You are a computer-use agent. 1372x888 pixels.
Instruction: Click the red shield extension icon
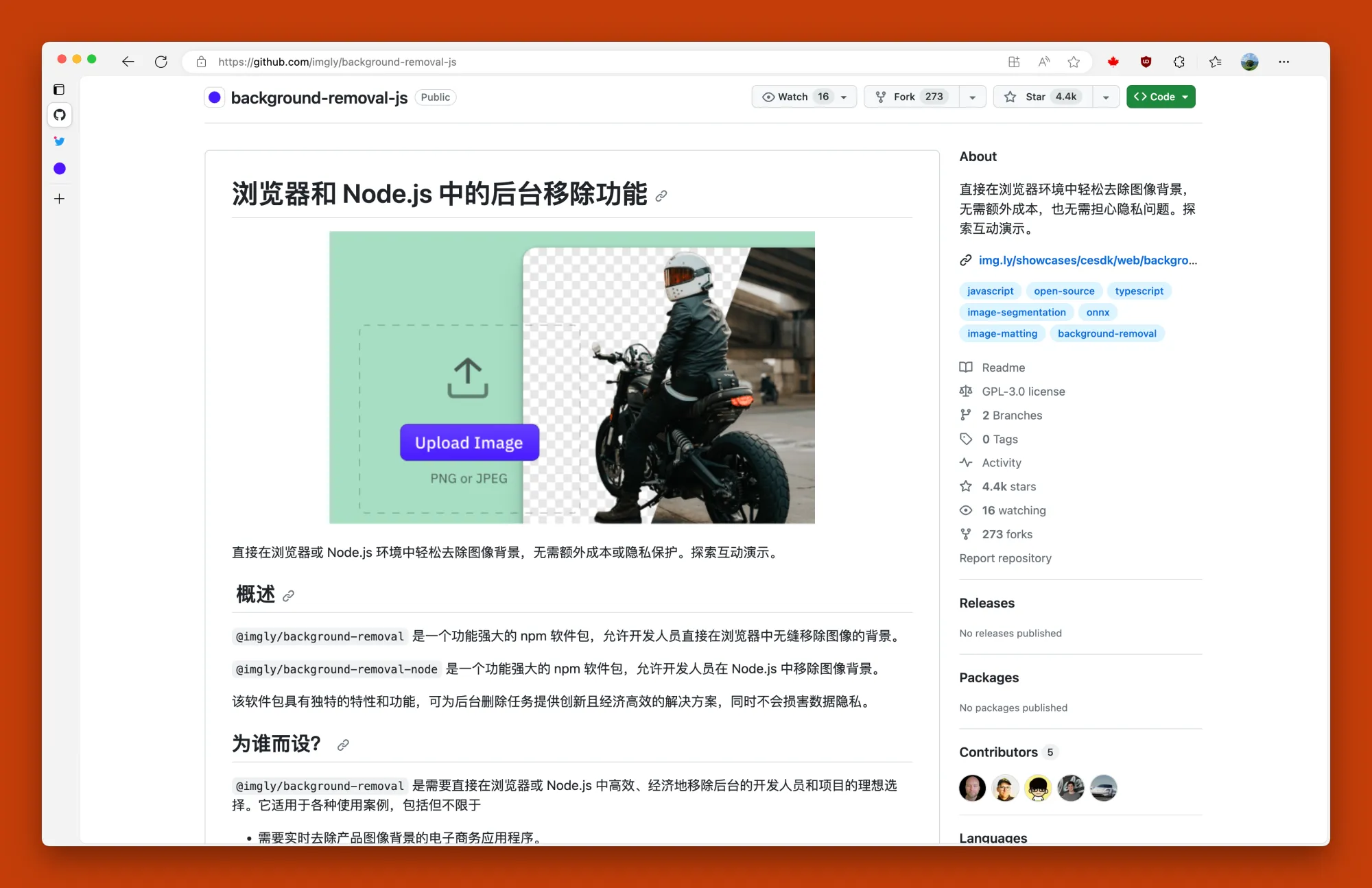(x=1146, y=62)
